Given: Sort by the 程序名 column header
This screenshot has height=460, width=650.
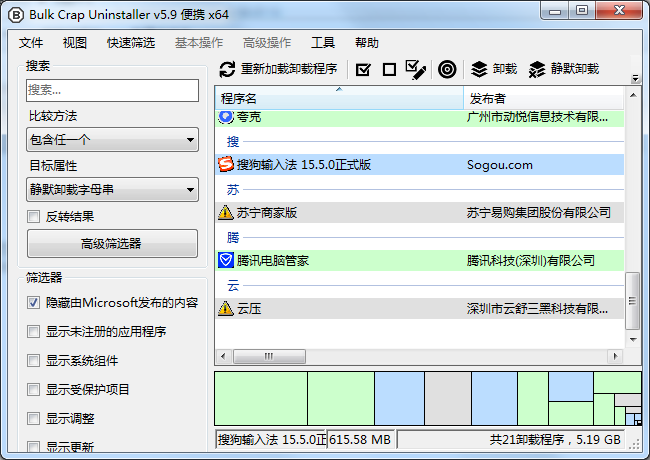Looking at the screenshot, I should click(x=339, y=98).
